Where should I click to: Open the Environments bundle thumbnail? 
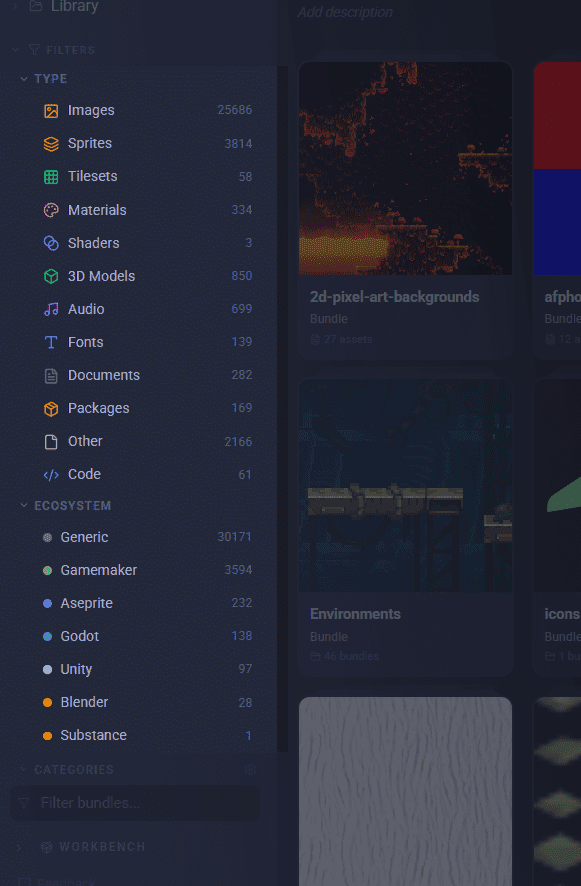405,485
